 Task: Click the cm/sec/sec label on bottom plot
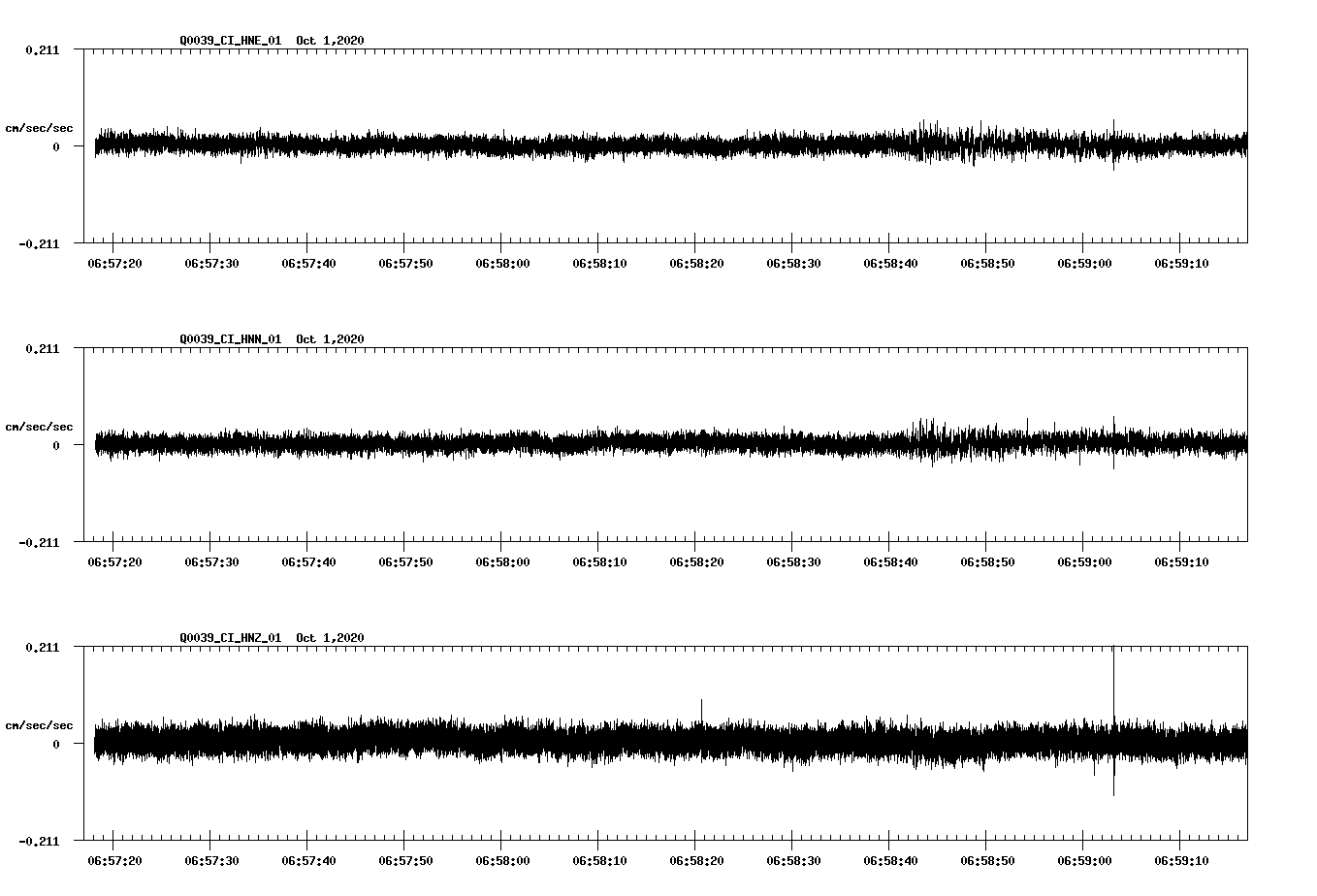point(40,724)
